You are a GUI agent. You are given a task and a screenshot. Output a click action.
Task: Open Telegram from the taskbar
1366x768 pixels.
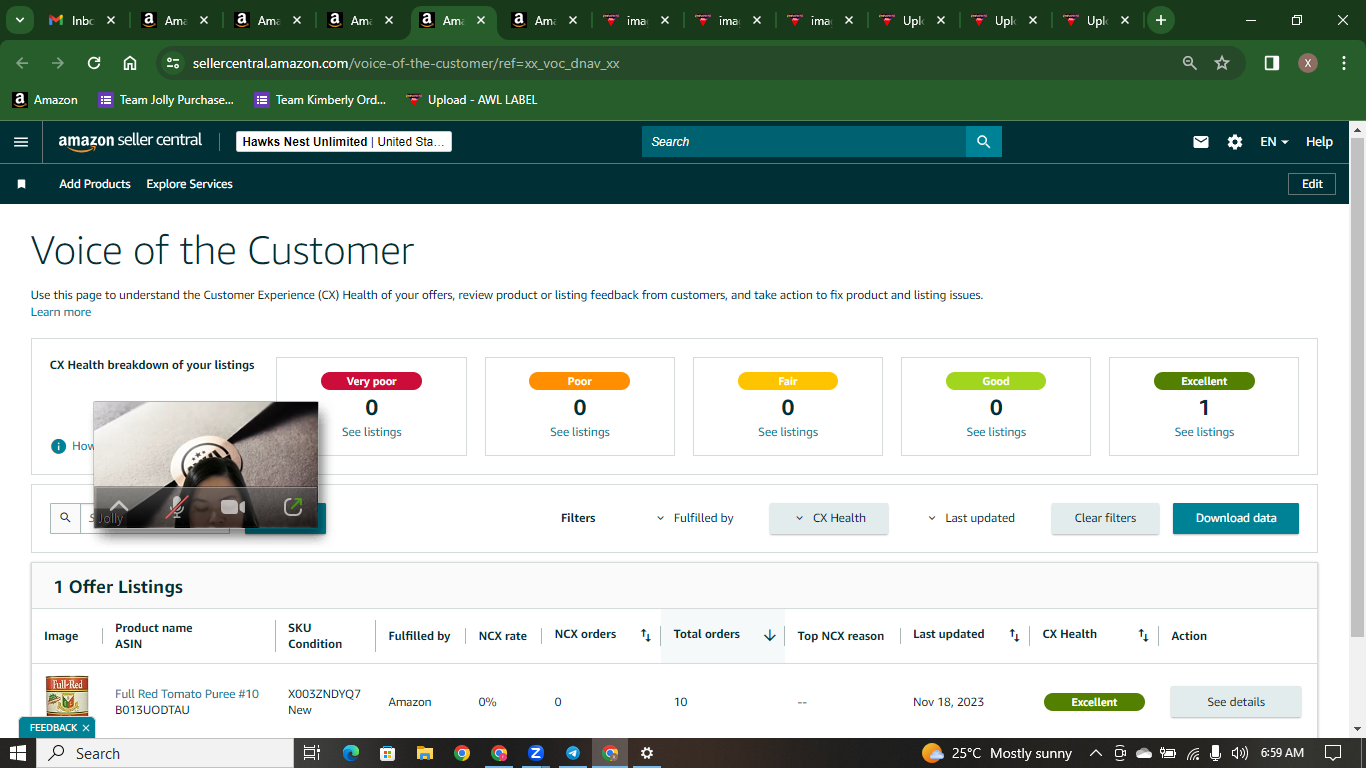click(573, 753)
